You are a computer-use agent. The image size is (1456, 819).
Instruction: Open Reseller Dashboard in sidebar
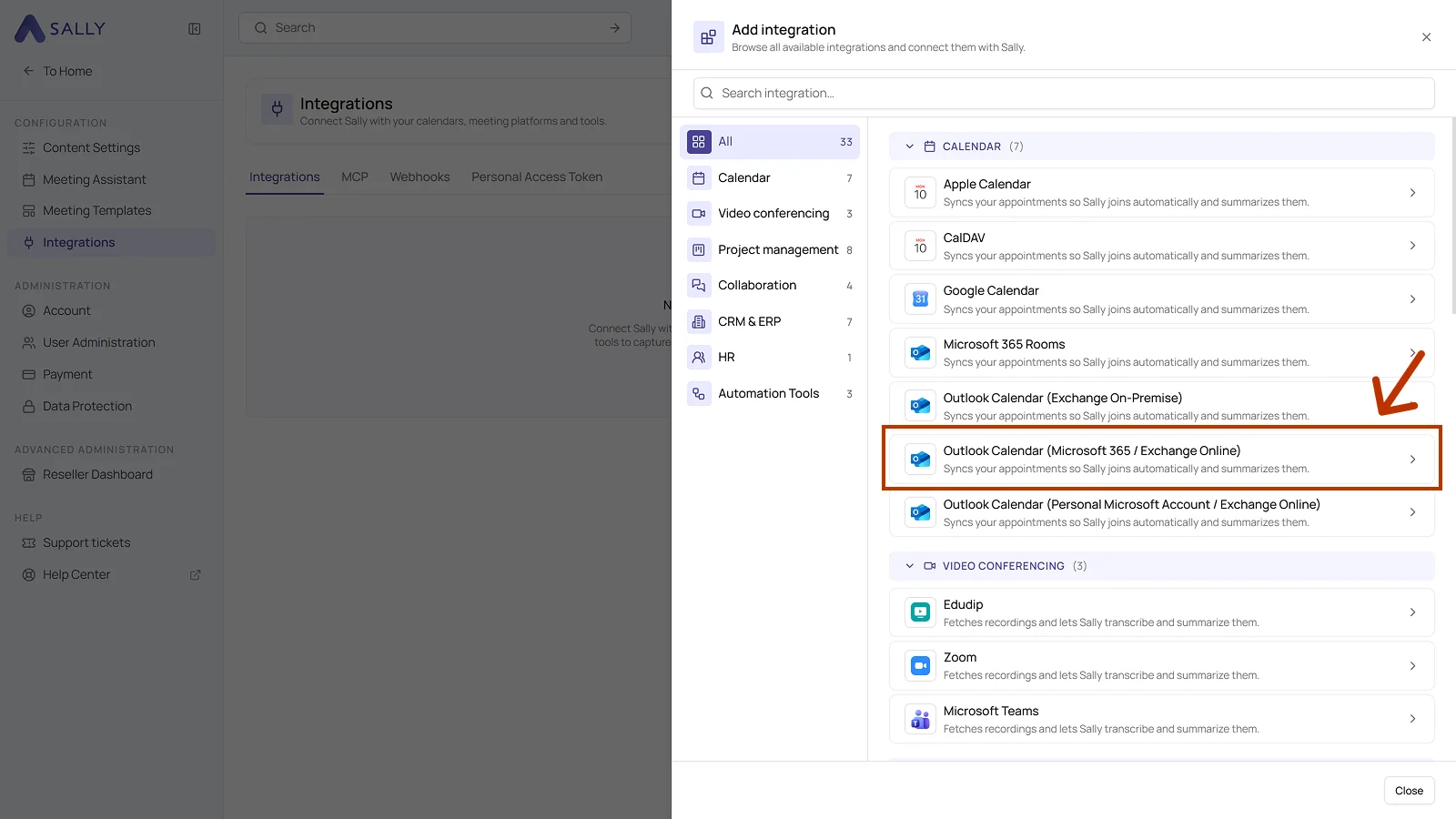point(111,474)
